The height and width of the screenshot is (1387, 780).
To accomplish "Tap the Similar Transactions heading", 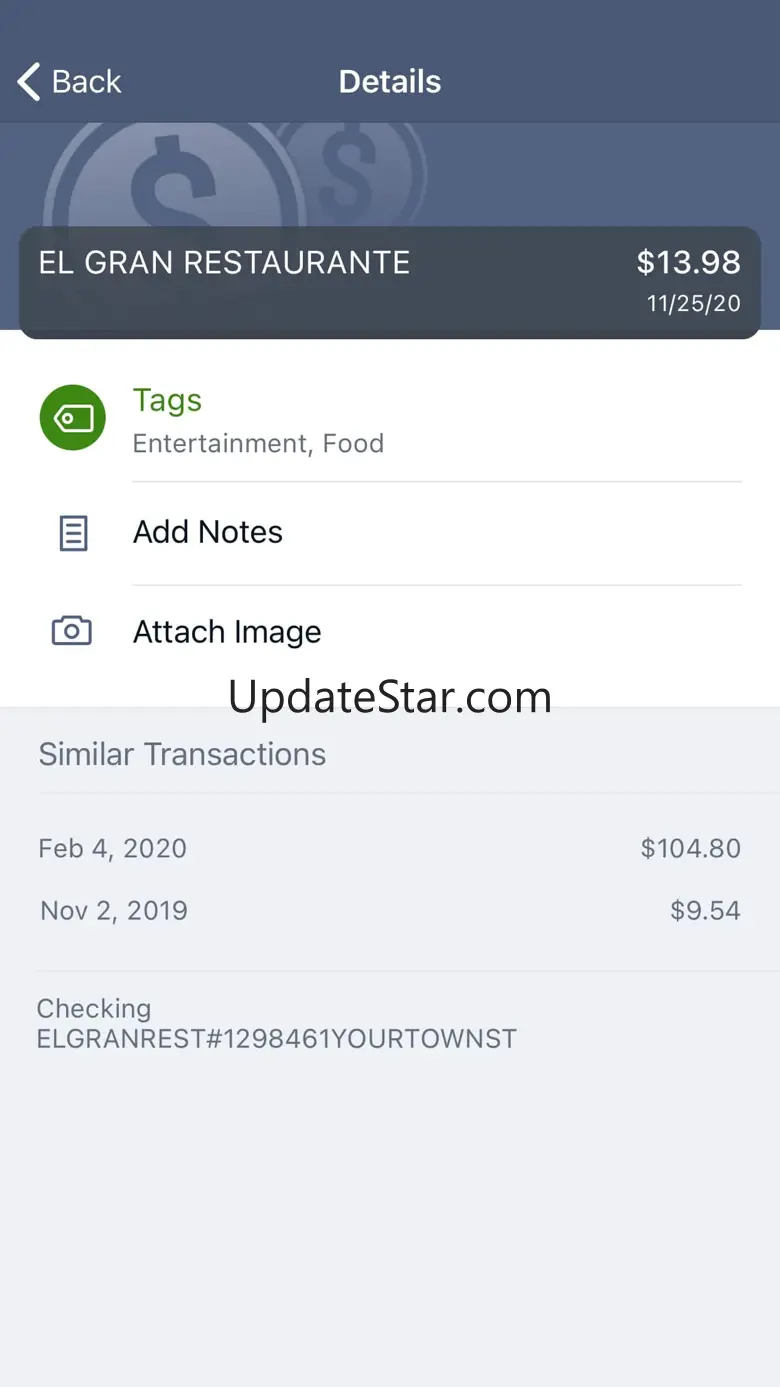I will (182, 754).
